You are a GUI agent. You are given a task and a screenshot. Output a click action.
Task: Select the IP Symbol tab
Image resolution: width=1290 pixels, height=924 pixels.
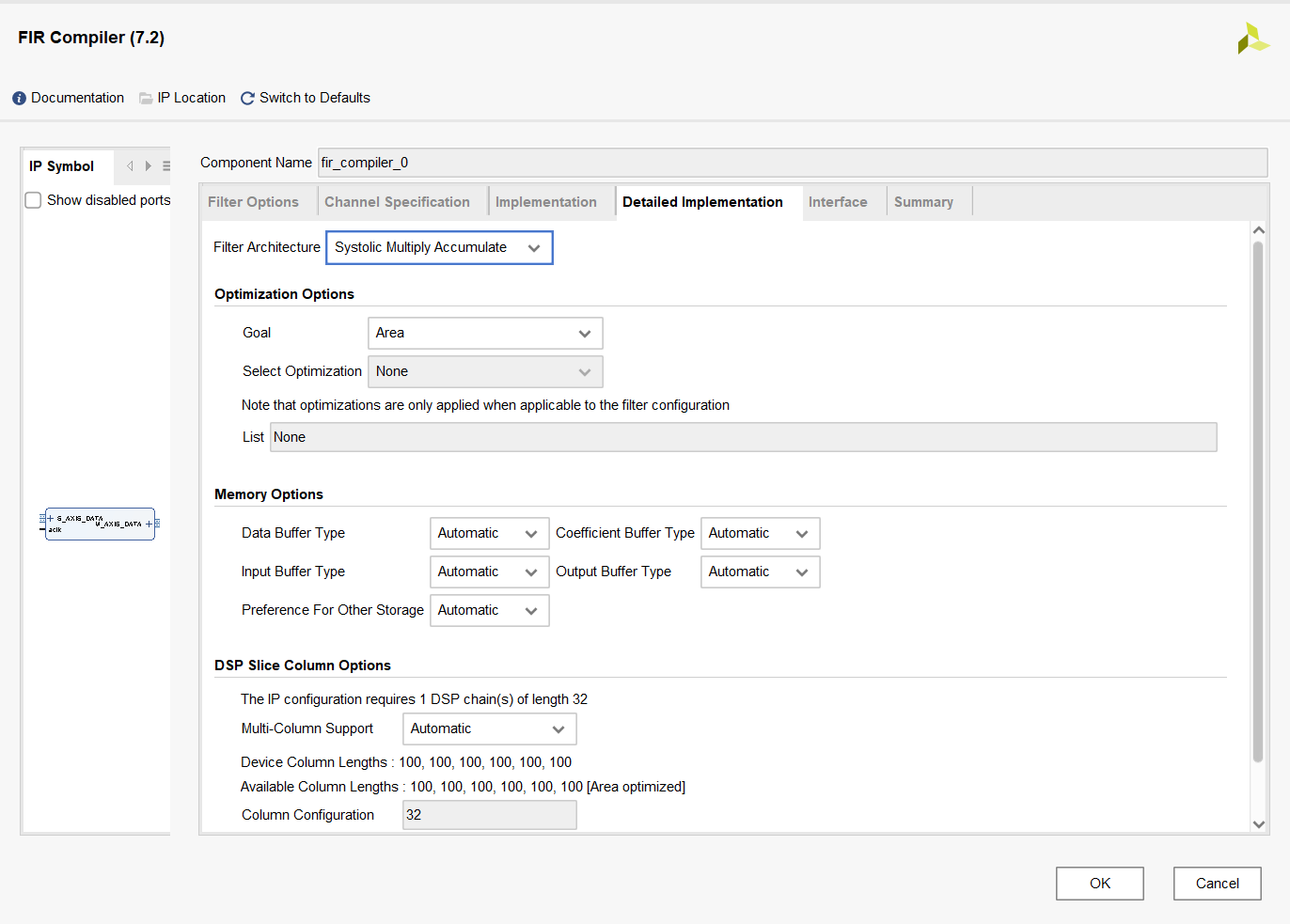tap(62, 166)
